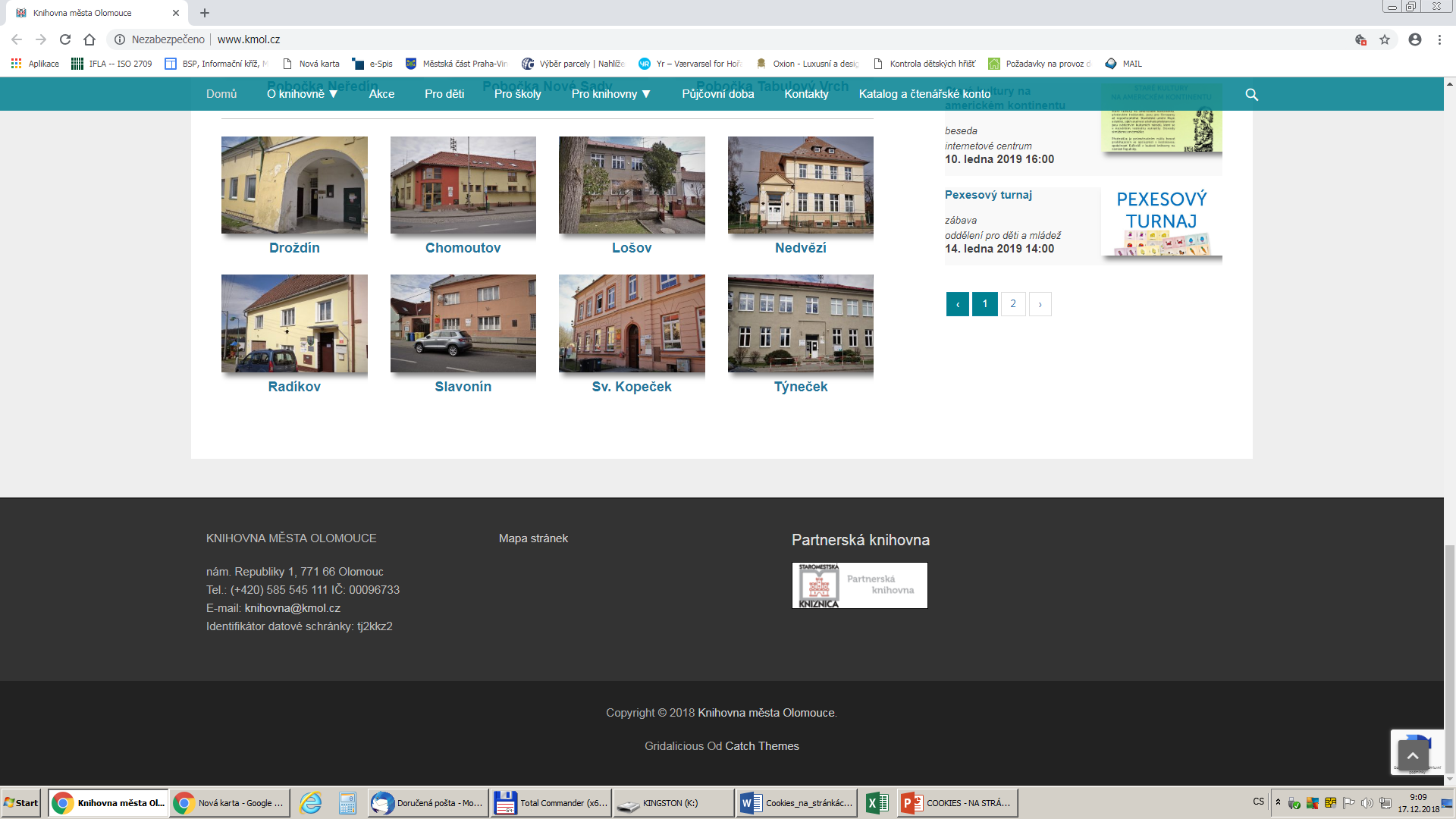Open the Kontakty menu item
The width and height of the screenshot is (1456, 819).
tap(806, 94)
